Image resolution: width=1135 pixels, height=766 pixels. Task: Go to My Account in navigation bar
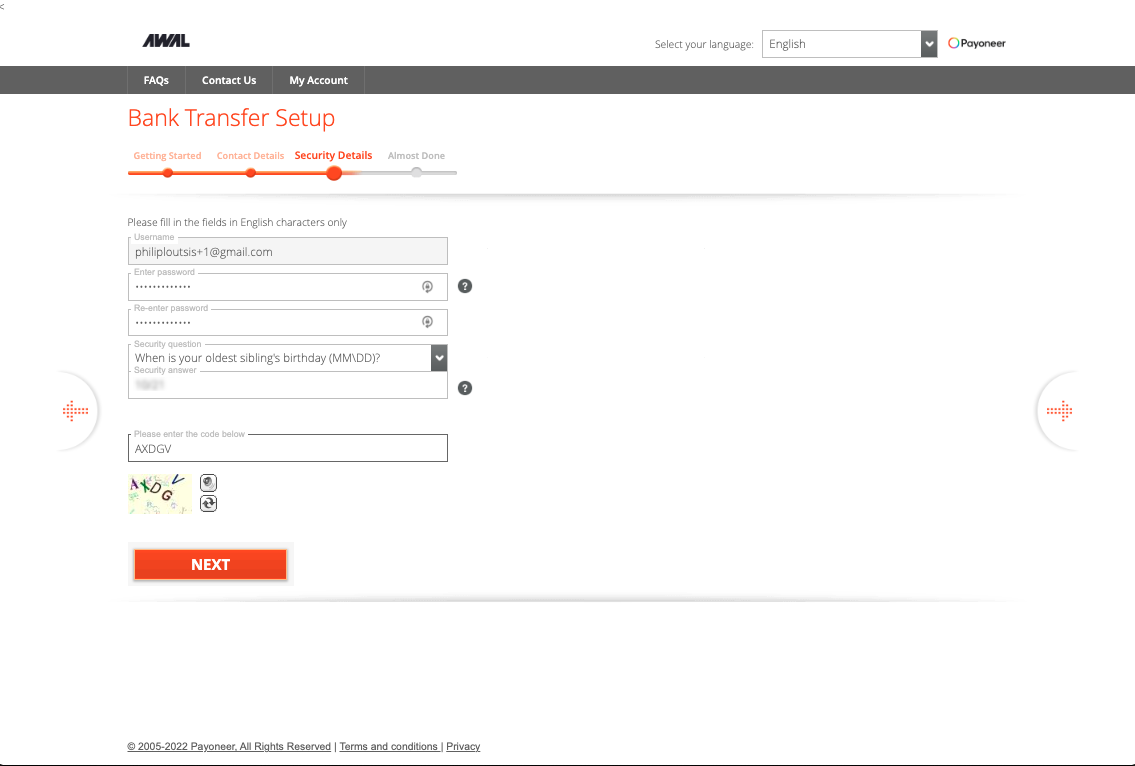click(318, 80)
